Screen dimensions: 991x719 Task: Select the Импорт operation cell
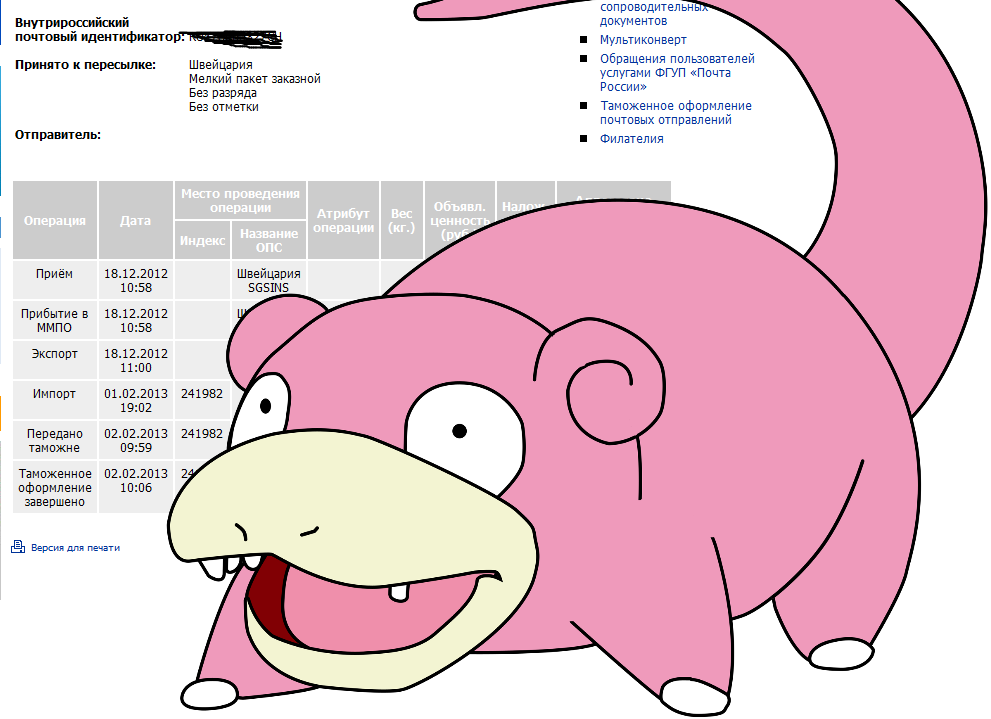pos(55,400)
